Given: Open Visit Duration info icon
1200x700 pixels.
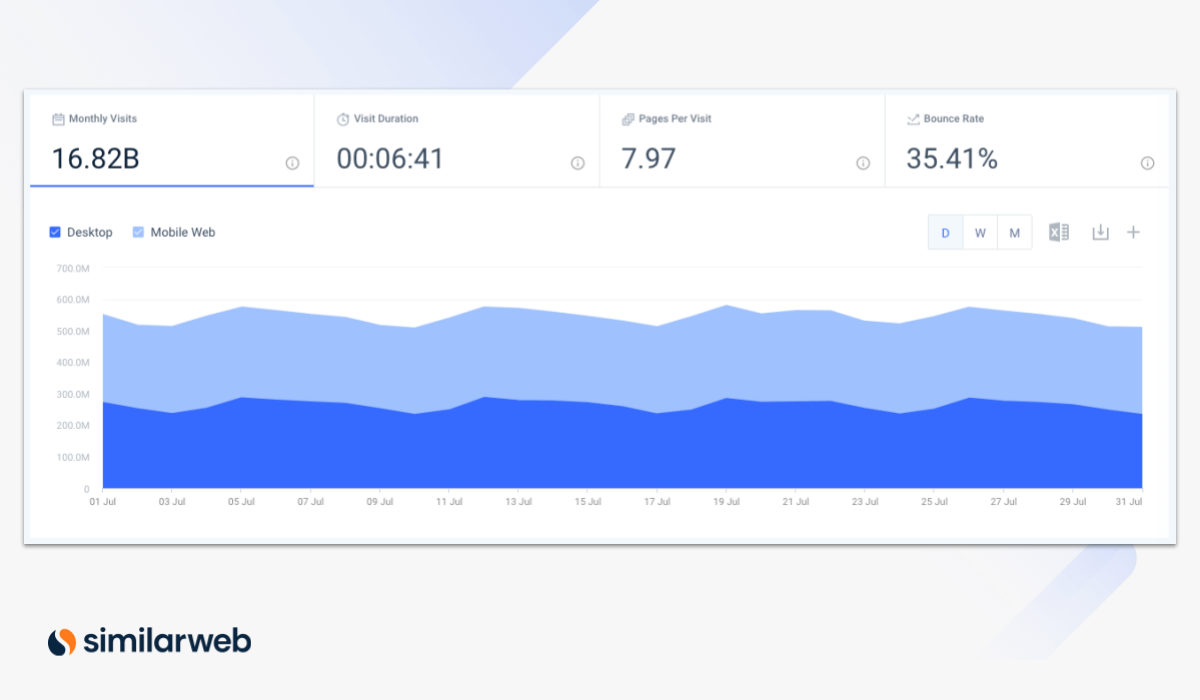Looking at the screenshot, I should (577, 163).
